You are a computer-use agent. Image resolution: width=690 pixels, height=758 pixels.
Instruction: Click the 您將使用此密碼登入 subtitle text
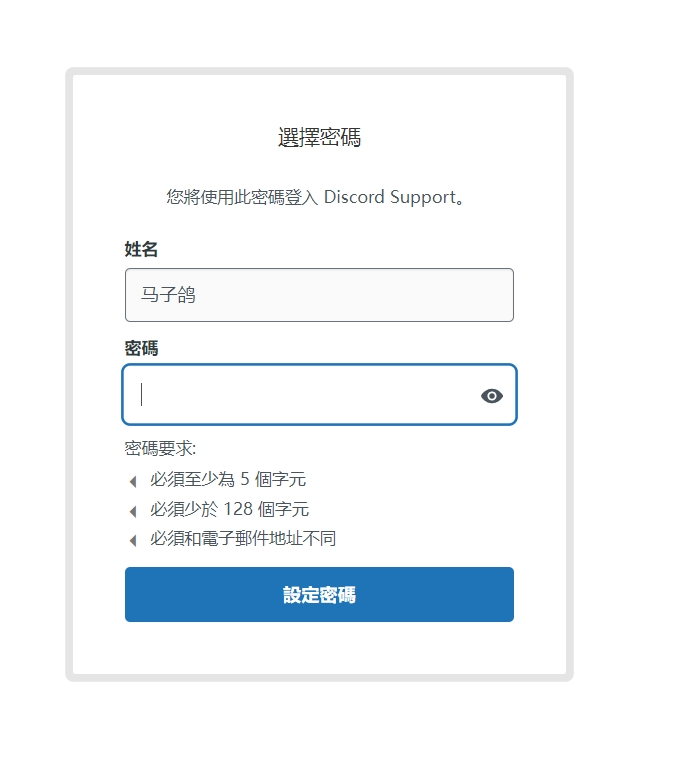(242, 197)
